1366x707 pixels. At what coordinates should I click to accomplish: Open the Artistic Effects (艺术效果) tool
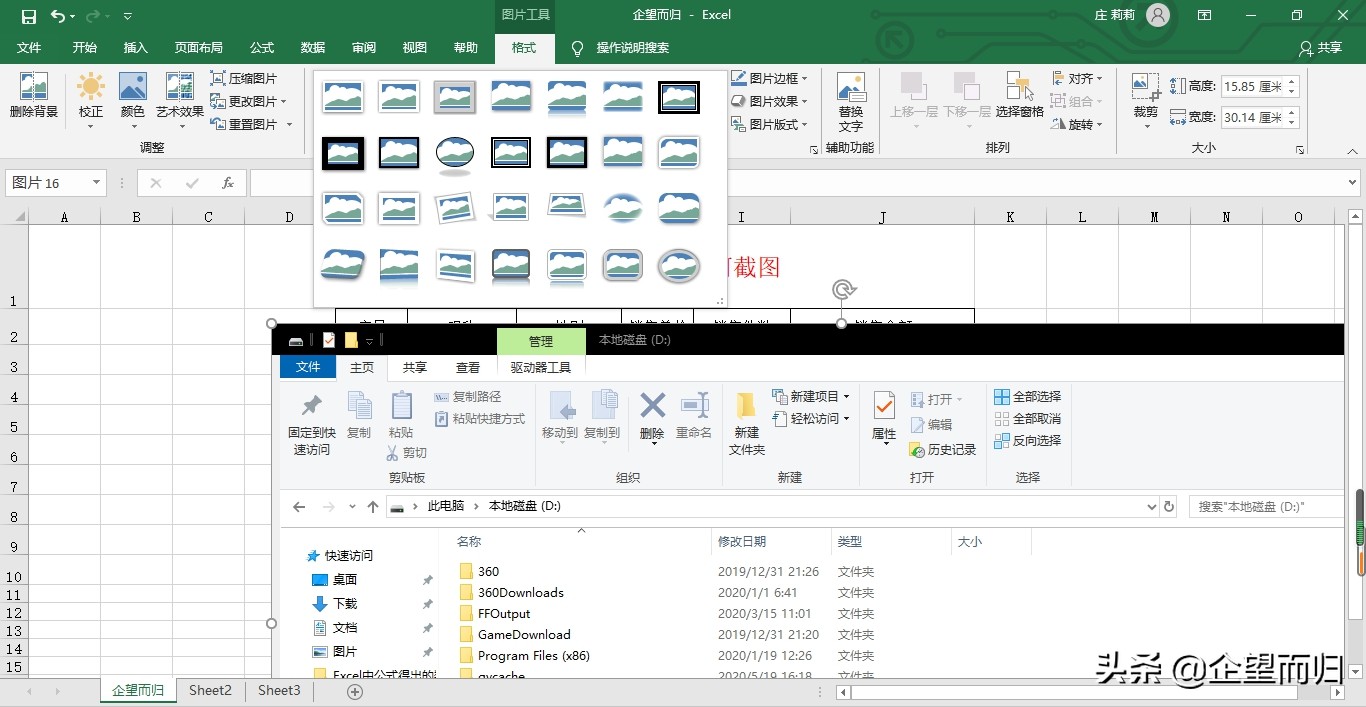tap(180, 96)
